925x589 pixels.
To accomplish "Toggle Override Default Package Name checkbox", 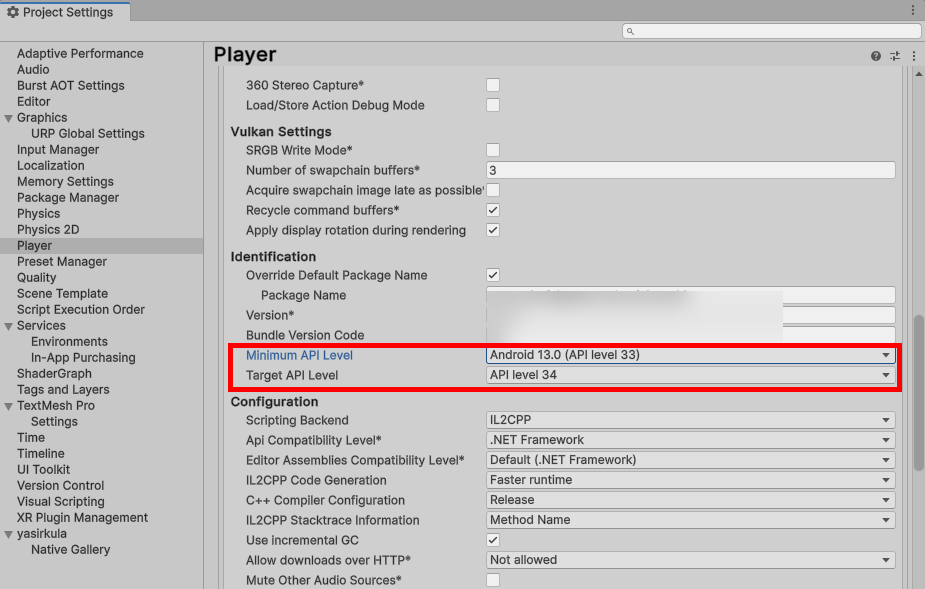I will (493, 275).
